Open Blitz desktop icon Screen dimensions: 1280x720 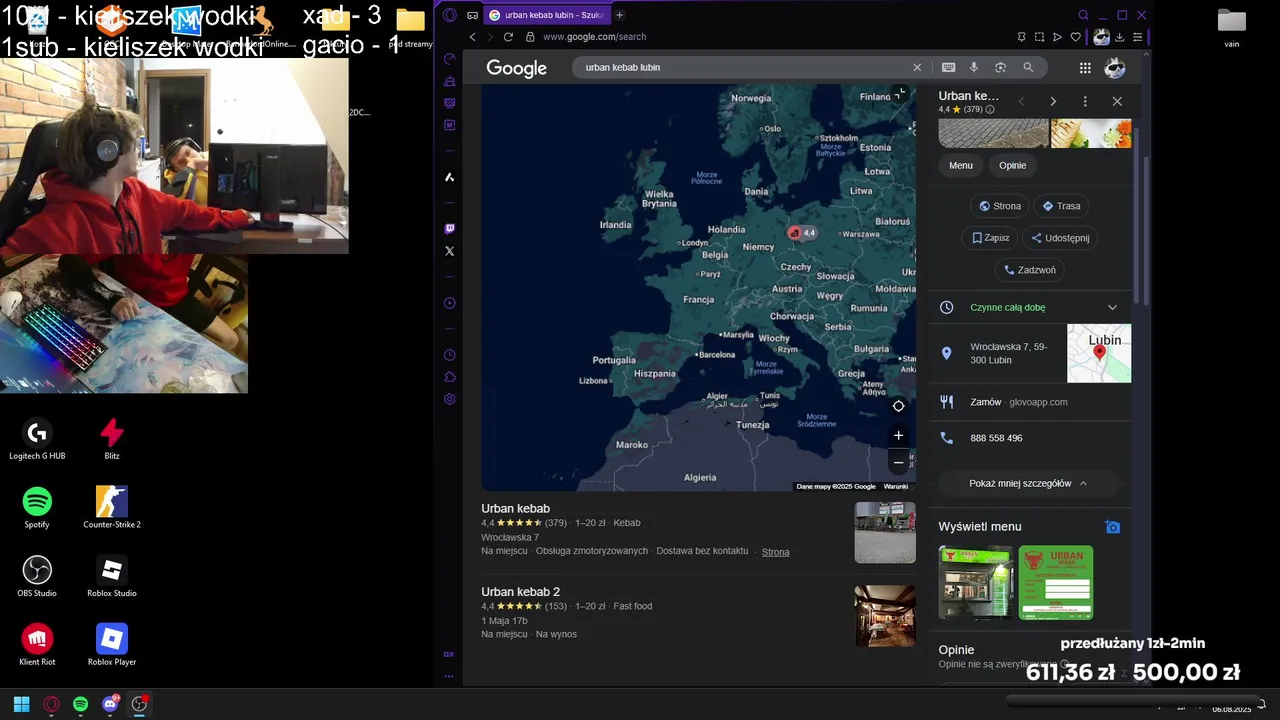click(x=112, y=440)
